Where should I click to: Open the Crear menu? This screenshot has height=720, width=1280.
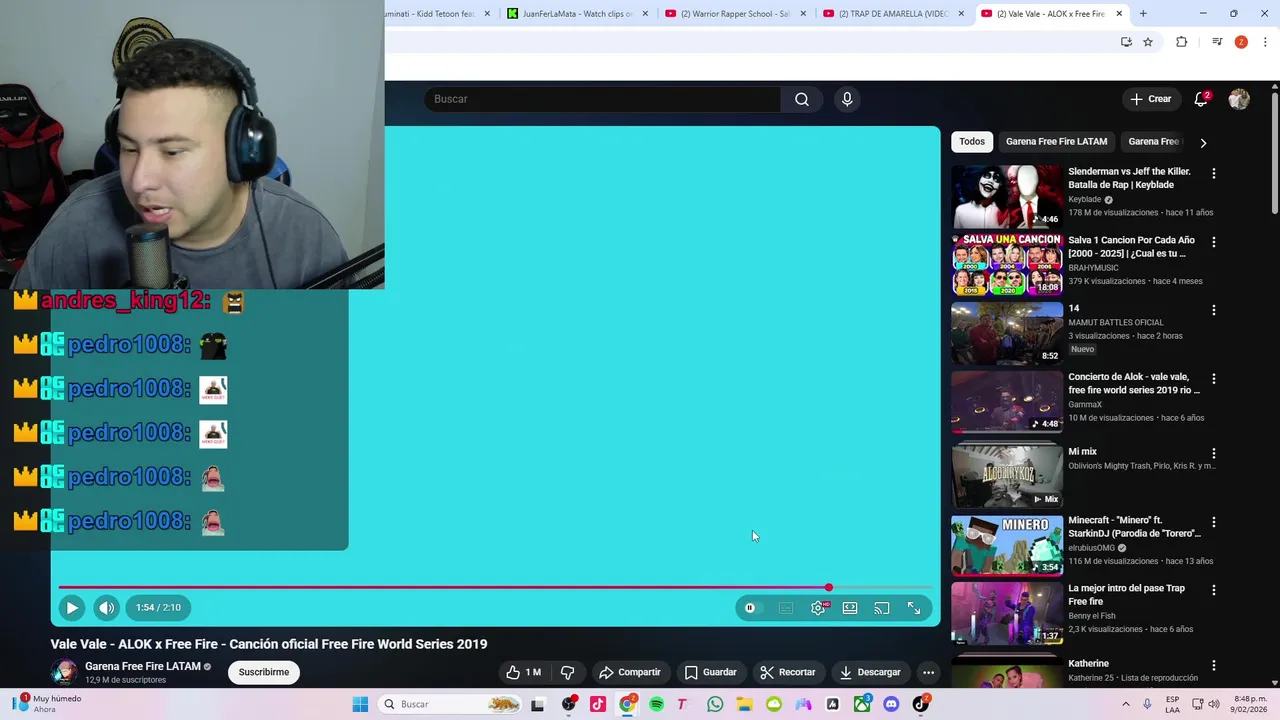1151,99
